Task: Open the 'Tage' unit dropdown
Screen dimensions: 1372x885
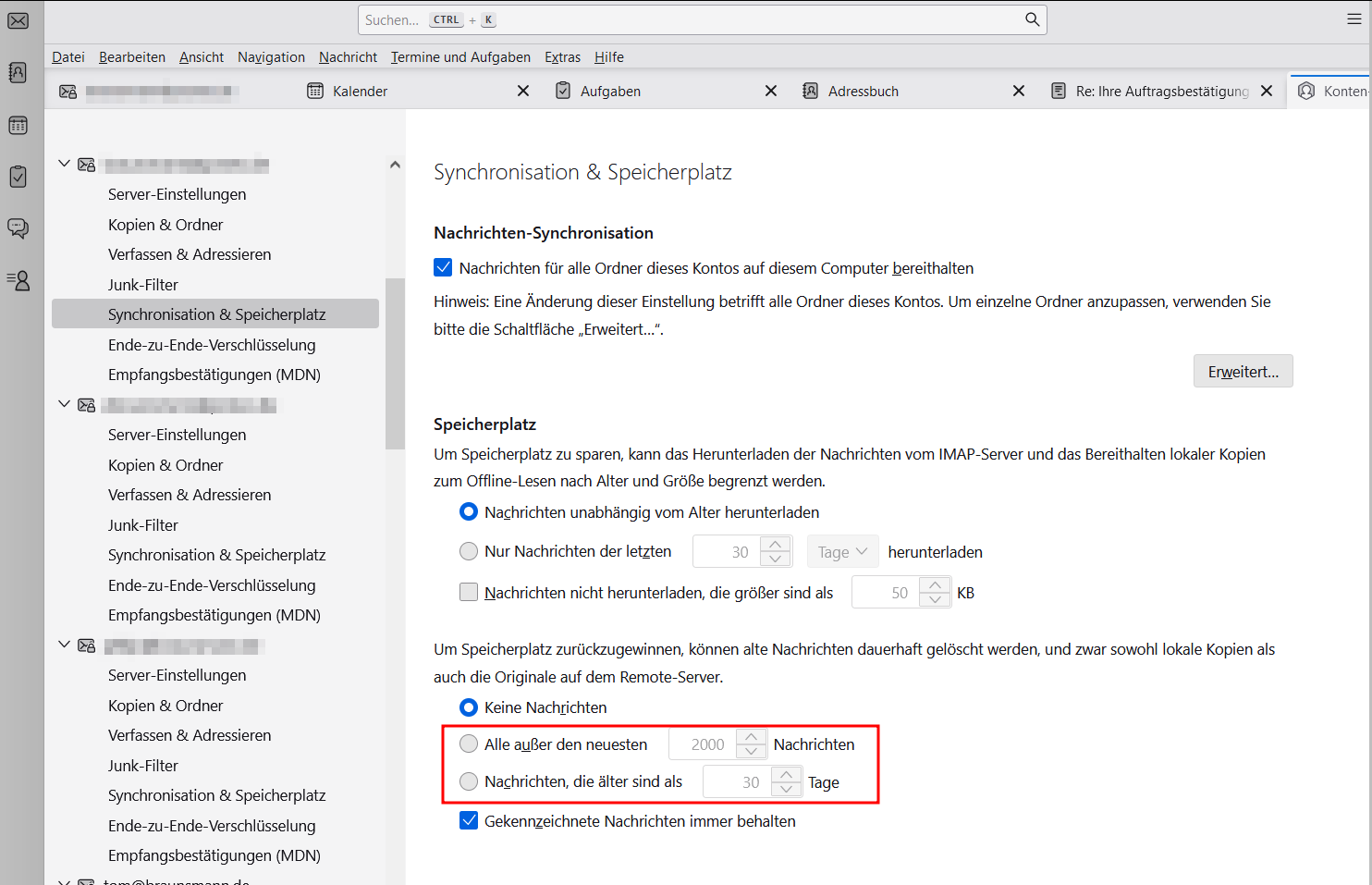Action: coord(842,552)
